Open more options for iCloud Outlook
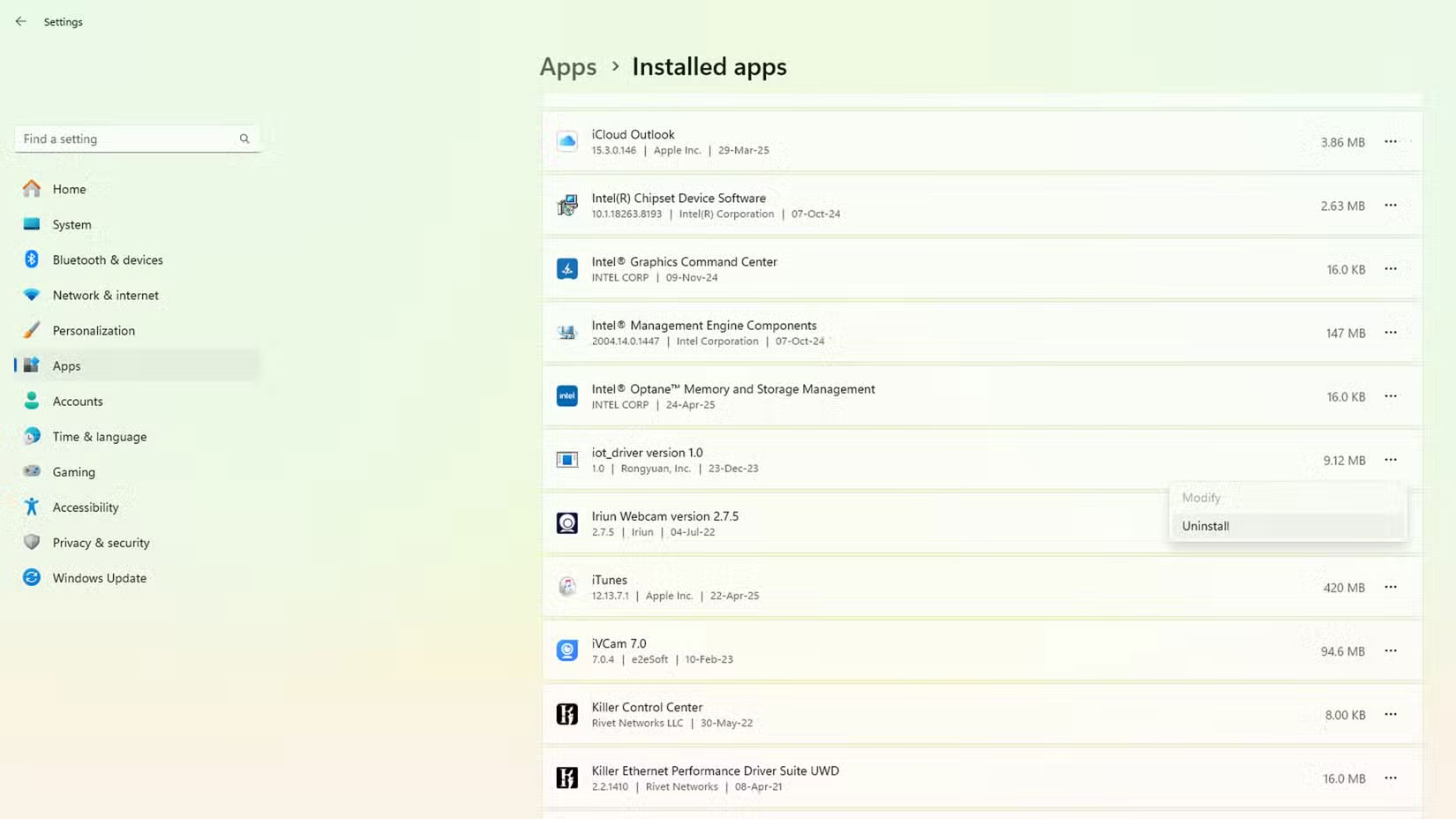 pos(1390,141)
